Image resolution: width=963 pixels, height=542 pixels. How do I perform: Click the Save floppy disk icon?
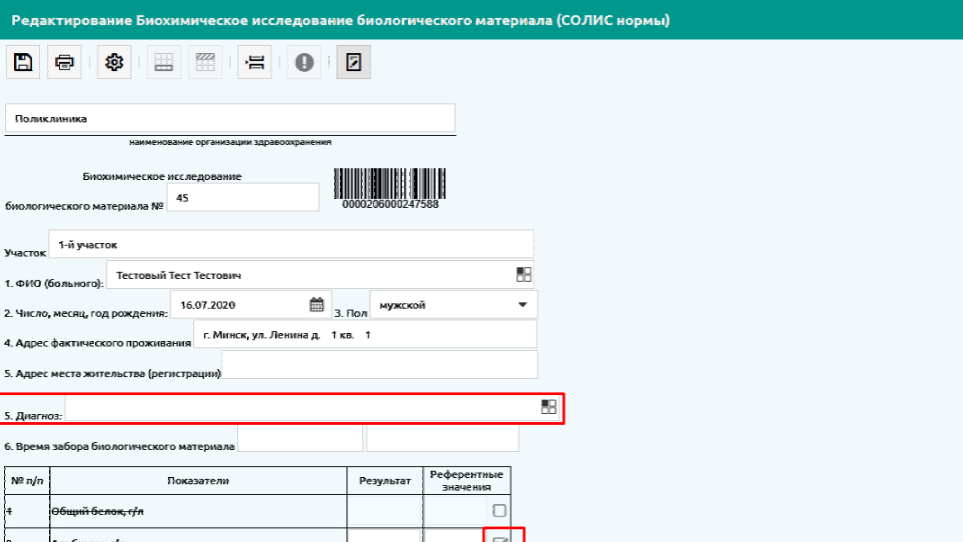pyautogui.click(x=23, y=62)
